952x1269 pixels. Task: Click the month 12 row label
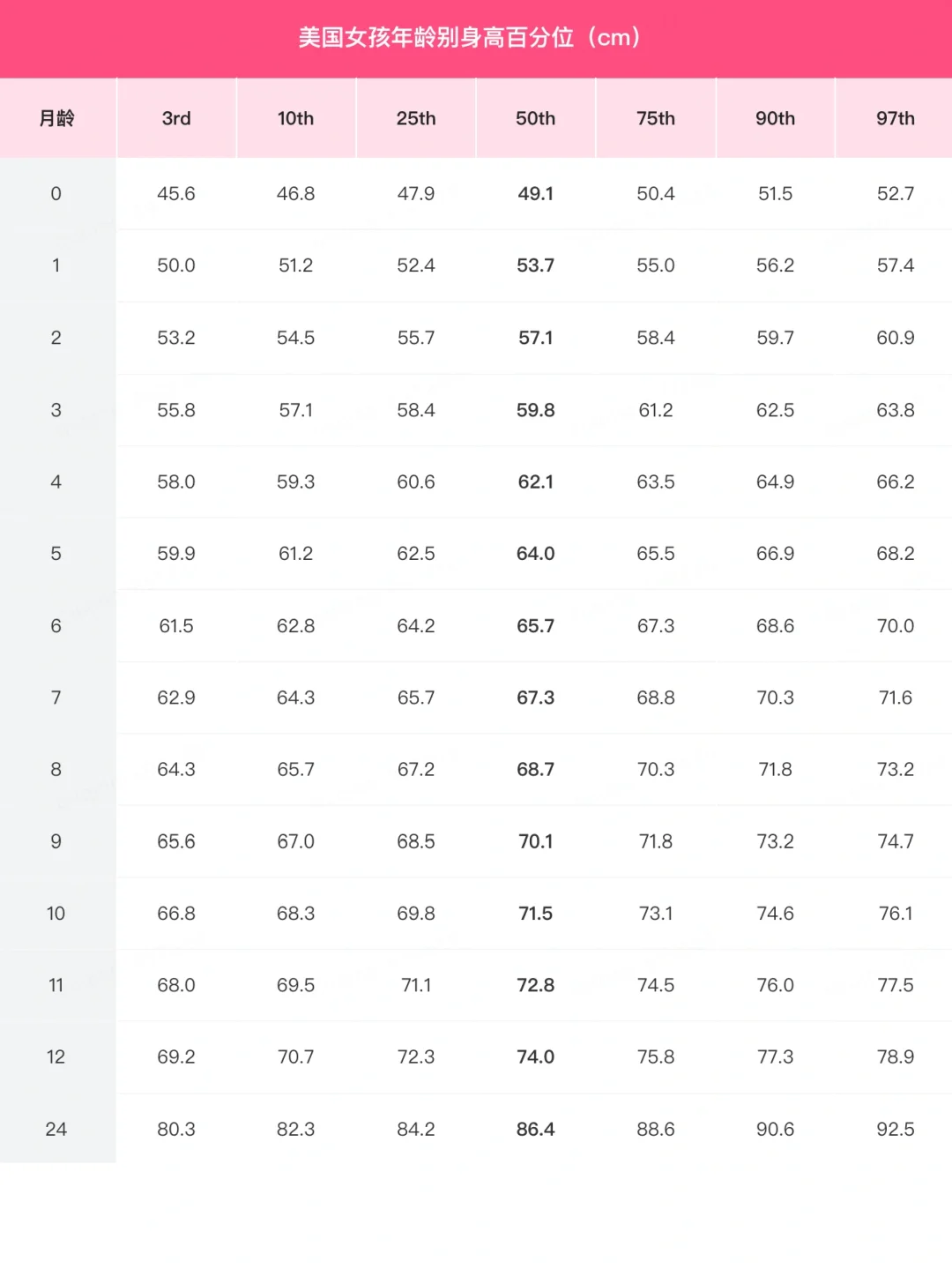coord(56,1057)
